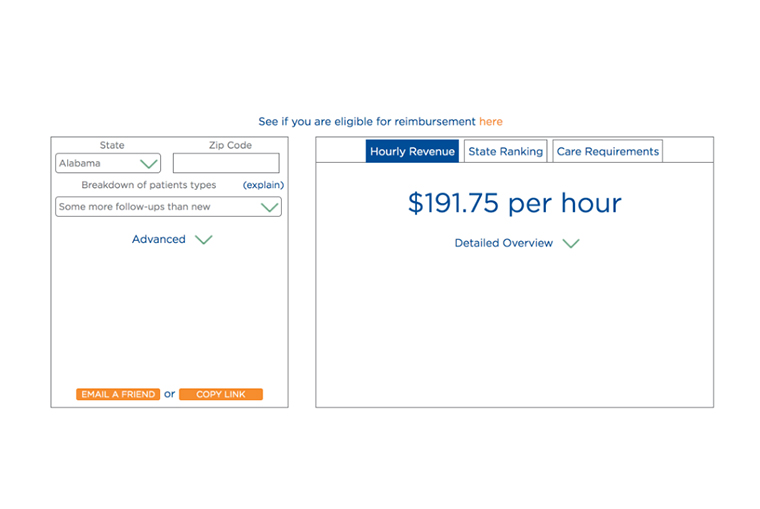
Task: Select the Care Requirements tab
Action: pos(607,152)
